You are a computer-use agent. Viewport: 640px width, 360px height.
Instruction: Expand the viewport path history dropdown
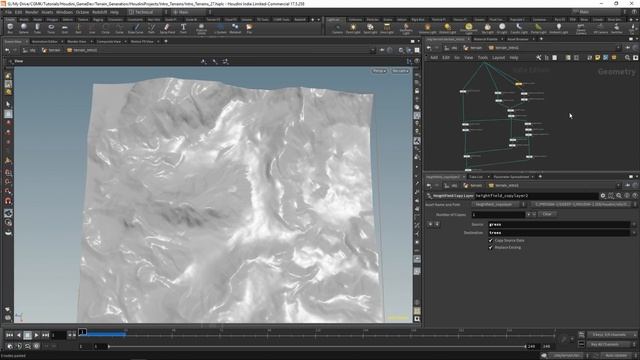tap(373, 50)
